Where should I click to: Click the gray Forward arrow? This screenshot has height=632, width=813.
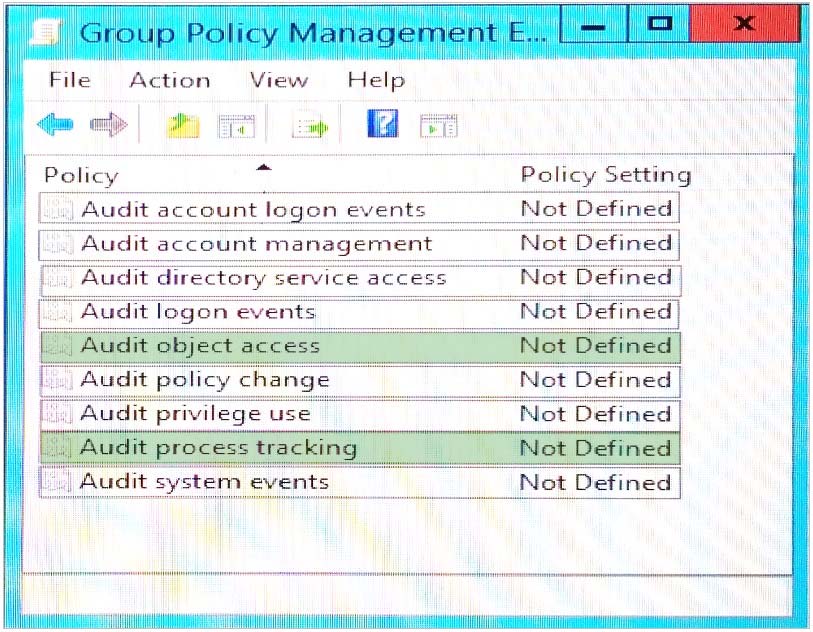tap(108, 125)
